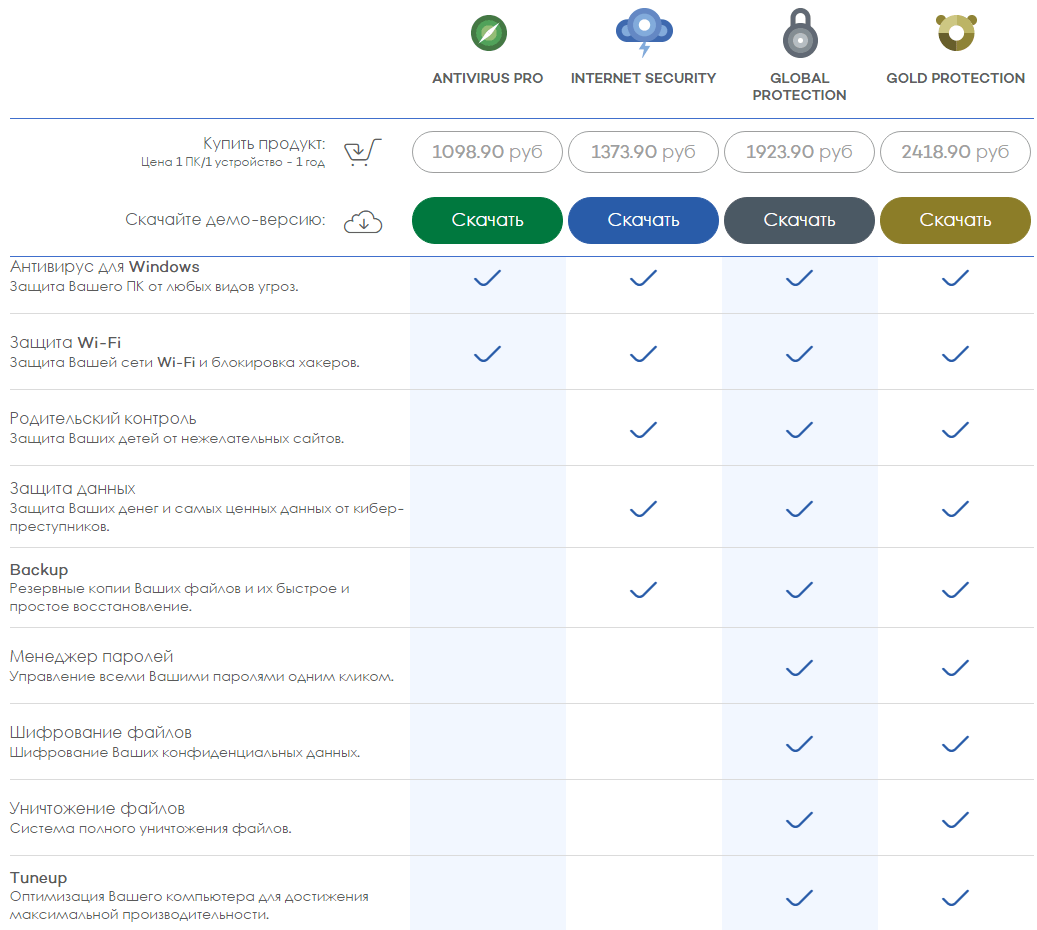Click the shopping cart icon

(362, 152)
